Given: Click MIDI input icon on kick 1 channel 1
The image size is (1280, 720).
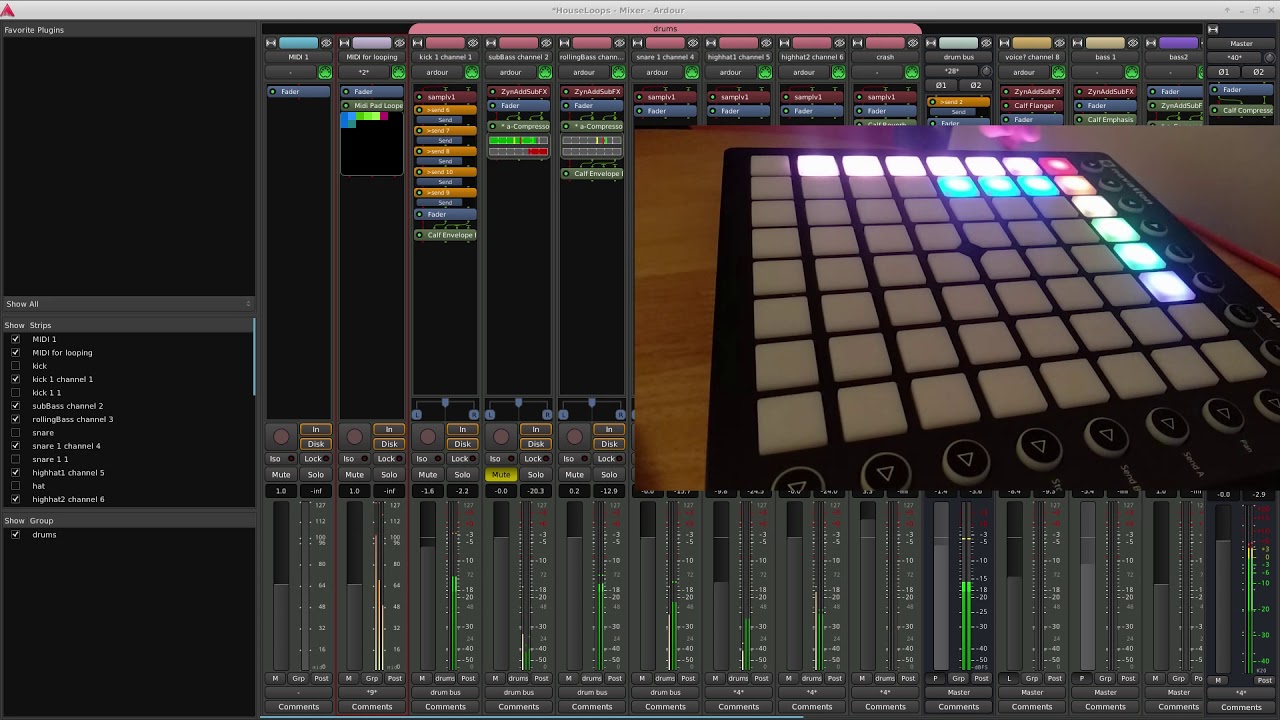Looking at the screenshot, I should [x=471, y=72].
